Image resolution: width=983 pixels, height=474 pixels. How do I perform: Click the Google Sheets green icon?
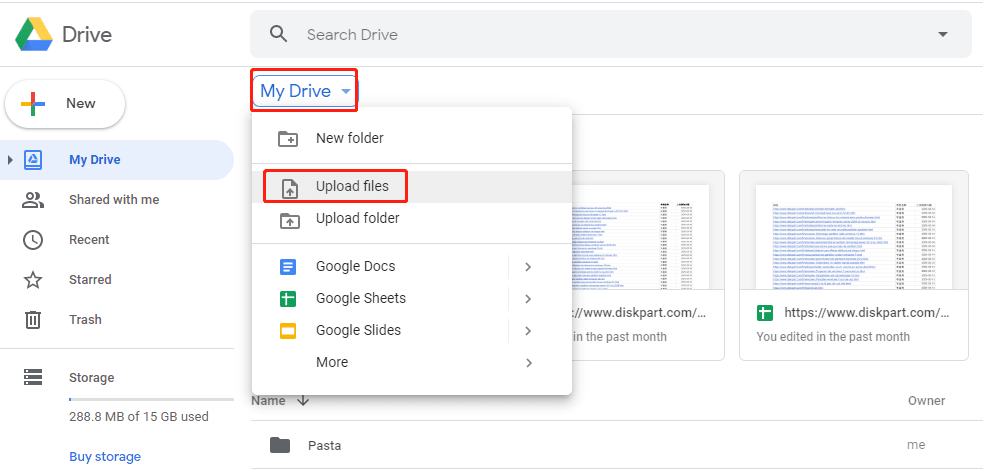[288, 299]
